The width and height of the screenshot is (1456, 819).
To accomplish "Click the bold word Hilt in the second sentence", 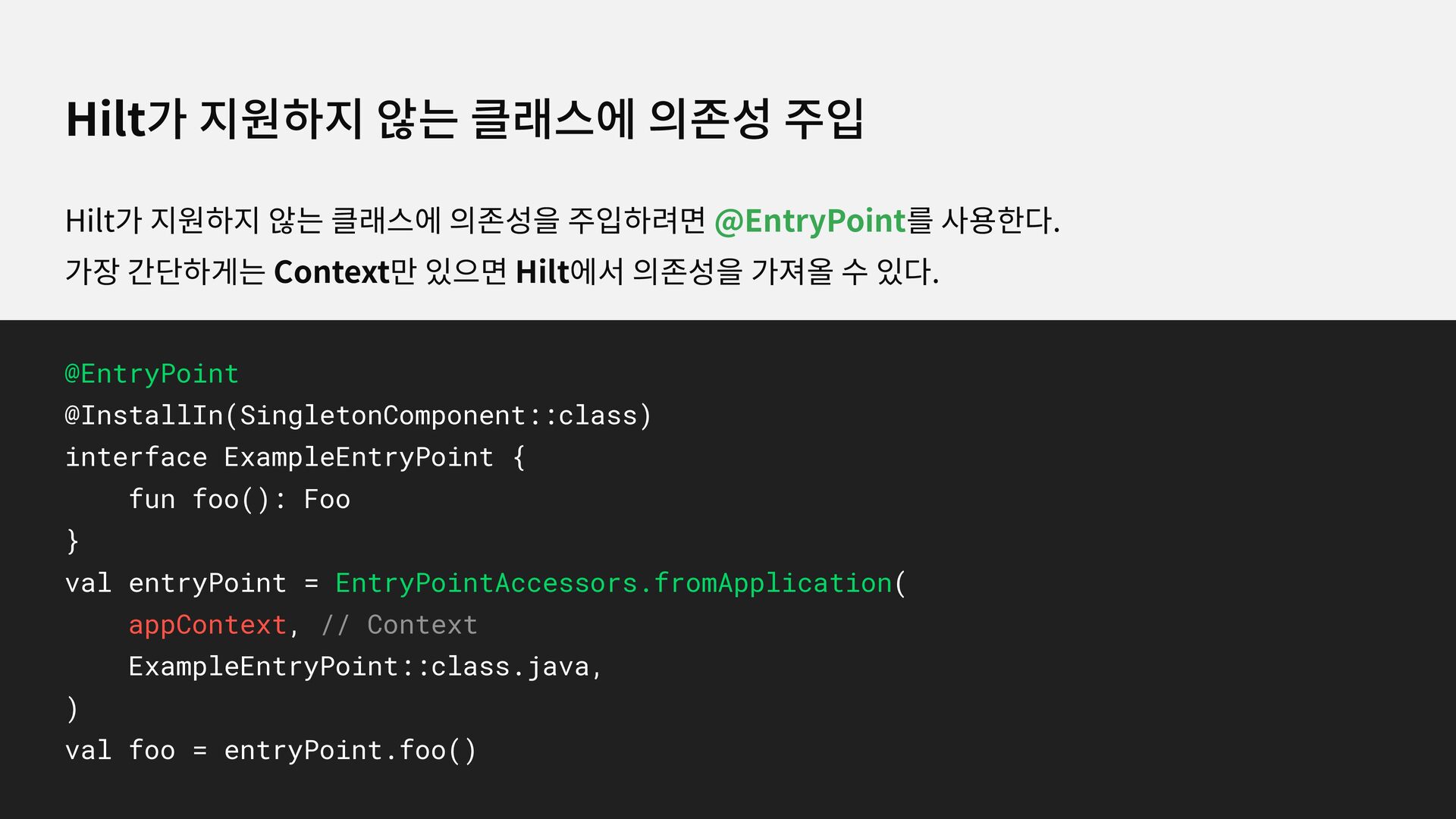I will tap(541, 272).
